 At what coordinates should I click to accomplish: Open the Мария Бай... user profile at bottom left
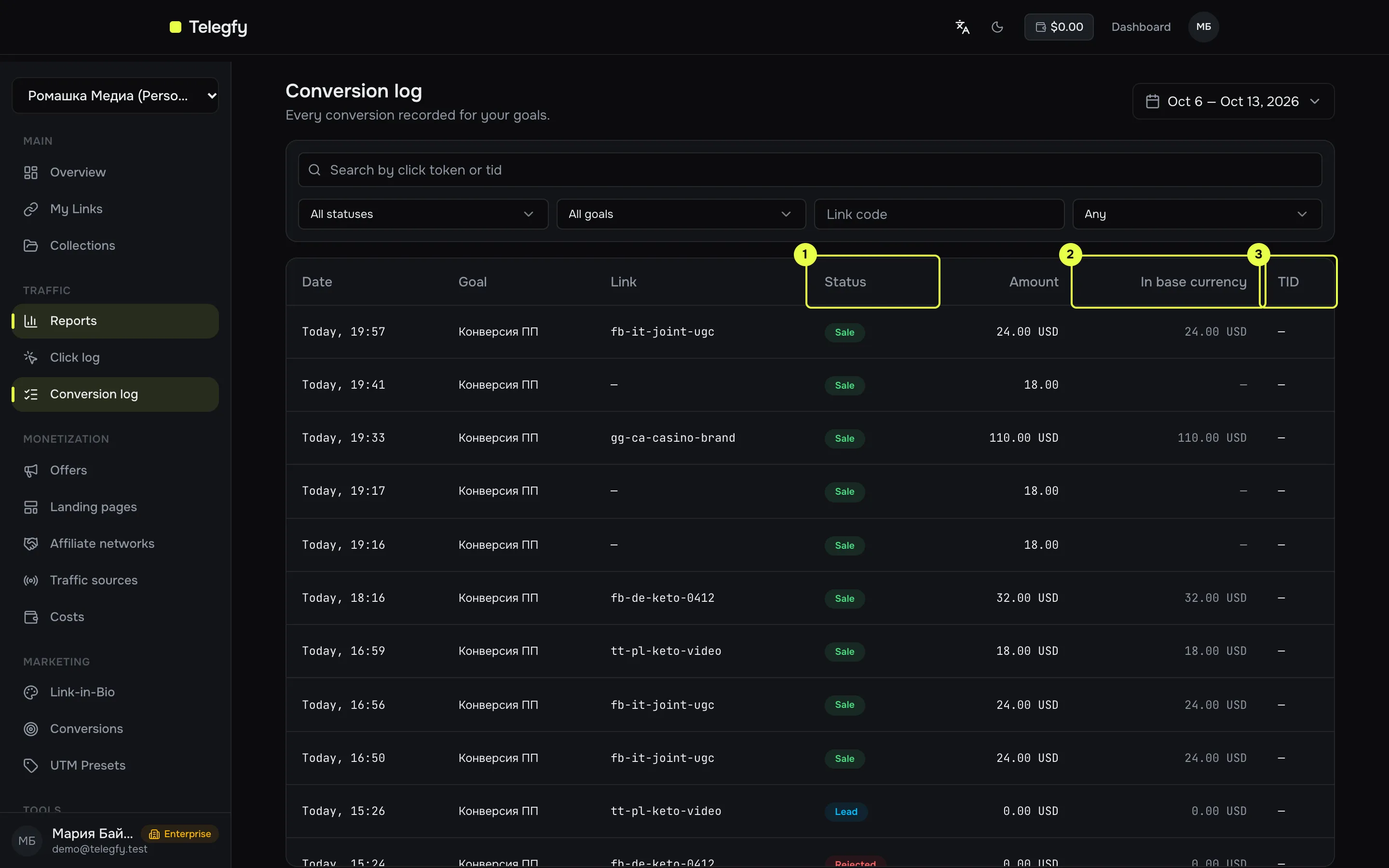point(115,841)
